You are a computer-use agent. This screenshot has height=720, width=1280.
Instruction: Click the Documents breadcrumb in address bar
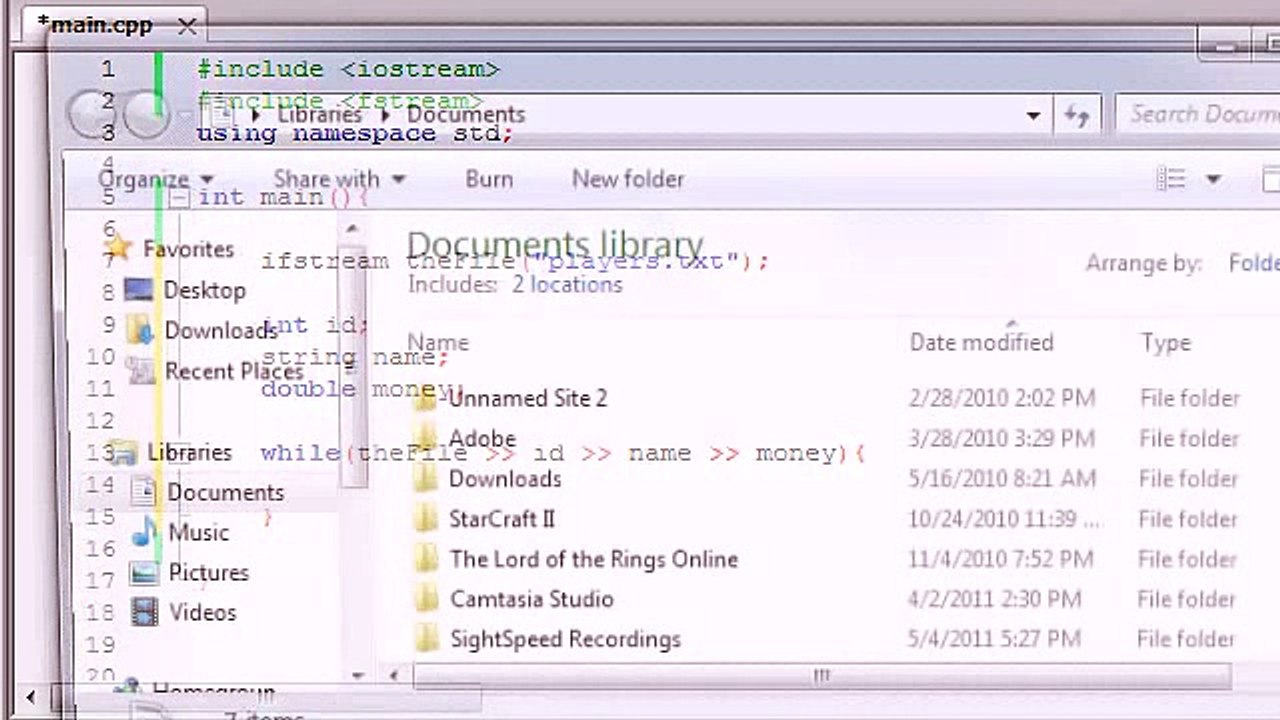(x=465, y=114)
